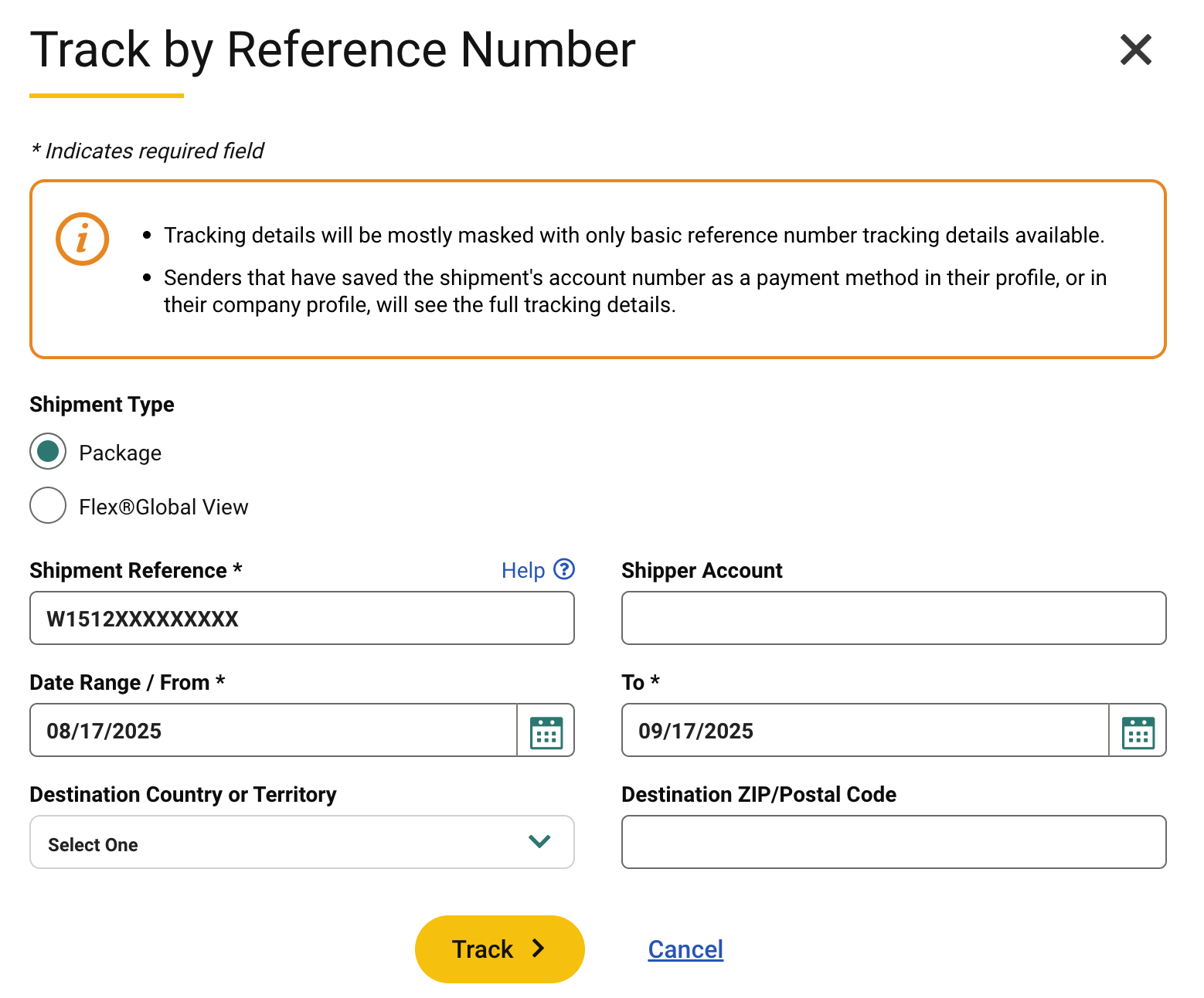The height and width of the screenshot is (998, 1204).
Task: Open the To date calendar picker
Action: coord(1138,731)
